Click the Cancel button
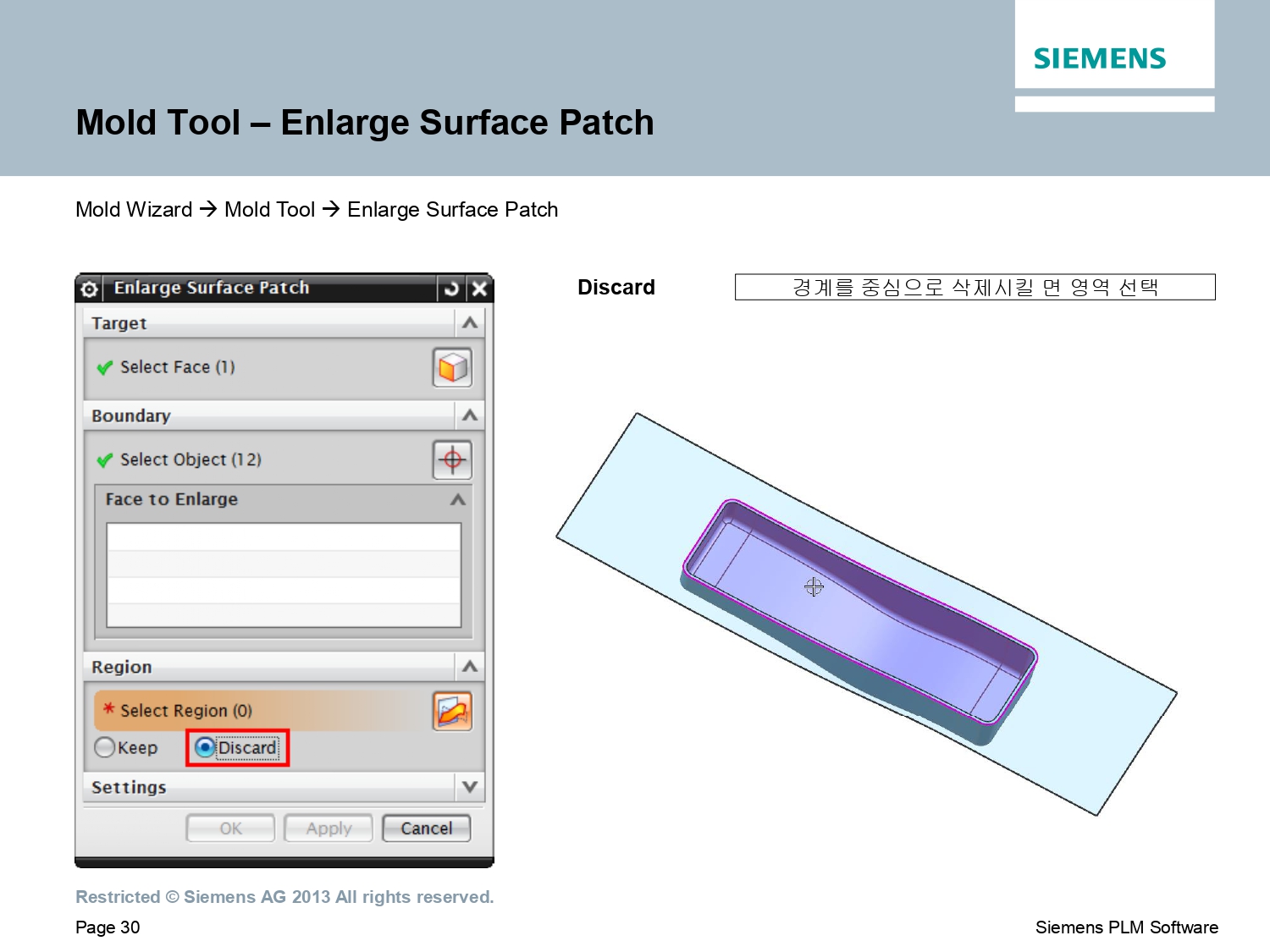This screenshot has width=1270, height=952. point(427,828)
